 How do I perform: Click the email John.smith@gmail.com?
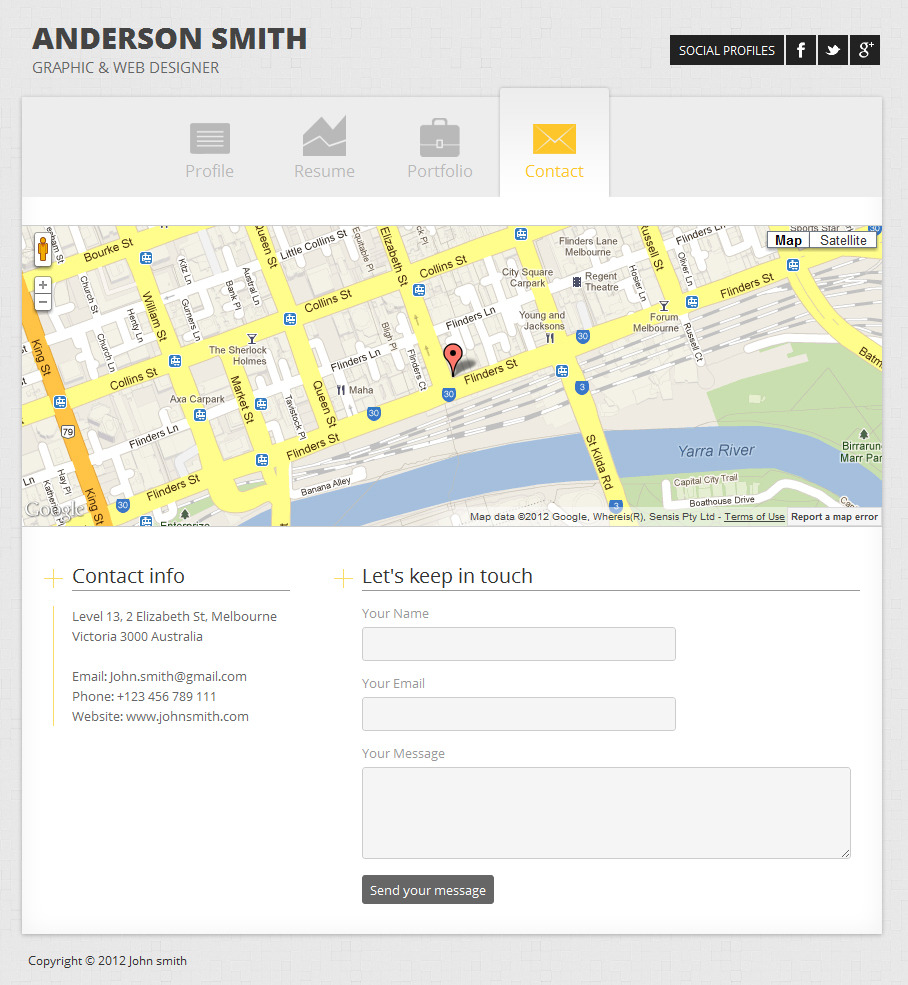178,677
